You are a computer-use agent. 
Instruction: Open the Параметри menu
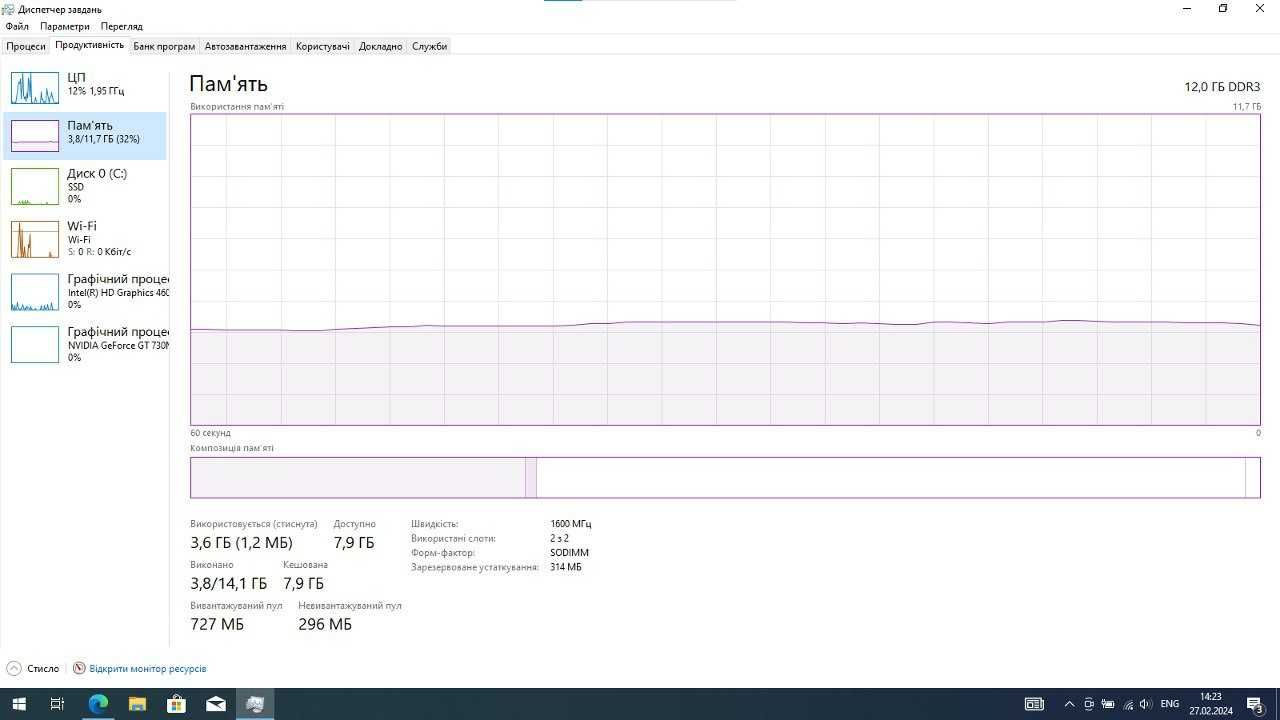64,26
